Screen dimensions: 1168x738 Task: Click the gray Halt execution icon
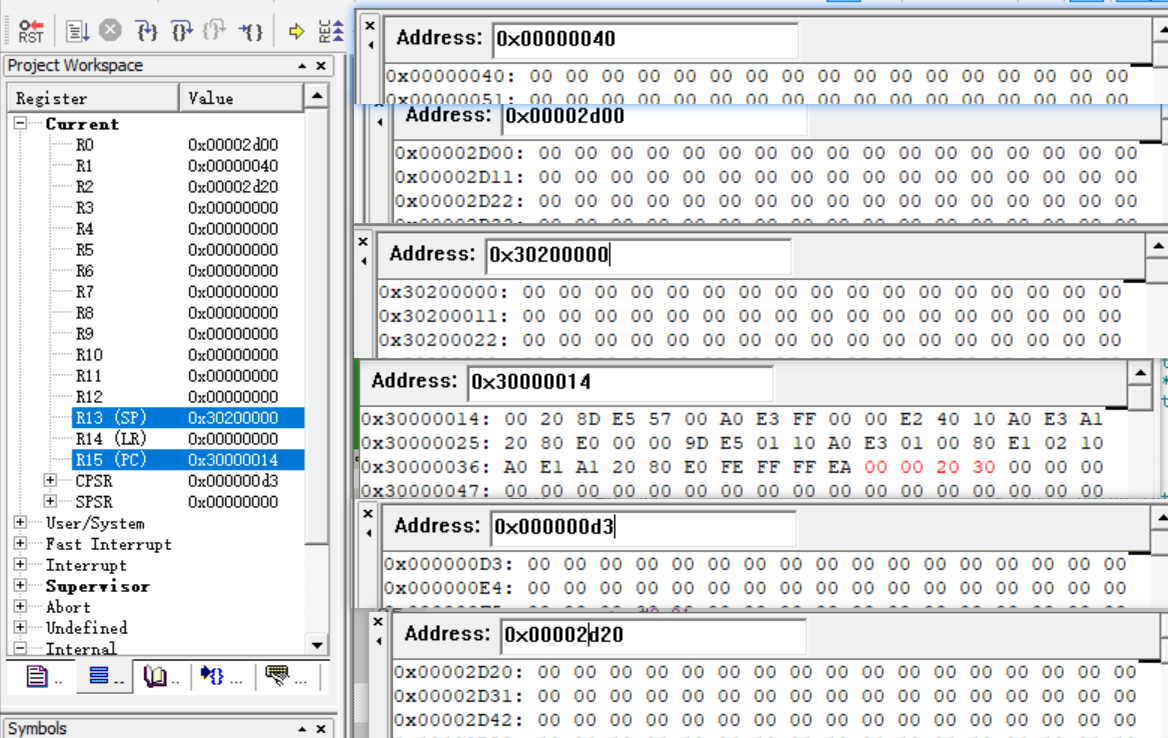pos(110,31)
